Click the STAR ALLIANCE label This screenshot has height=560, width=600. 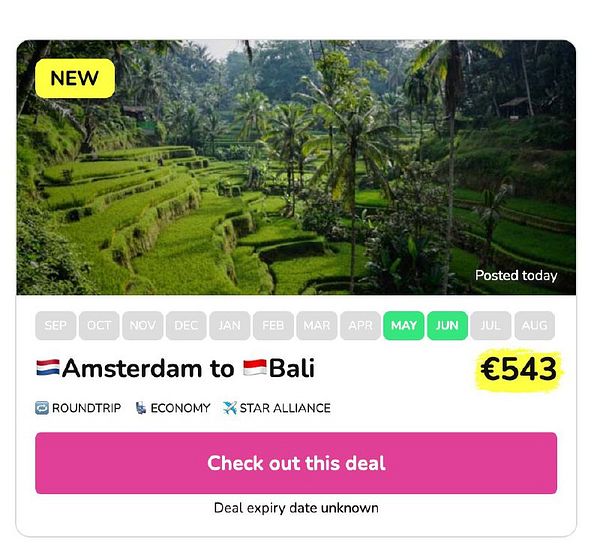285,408
